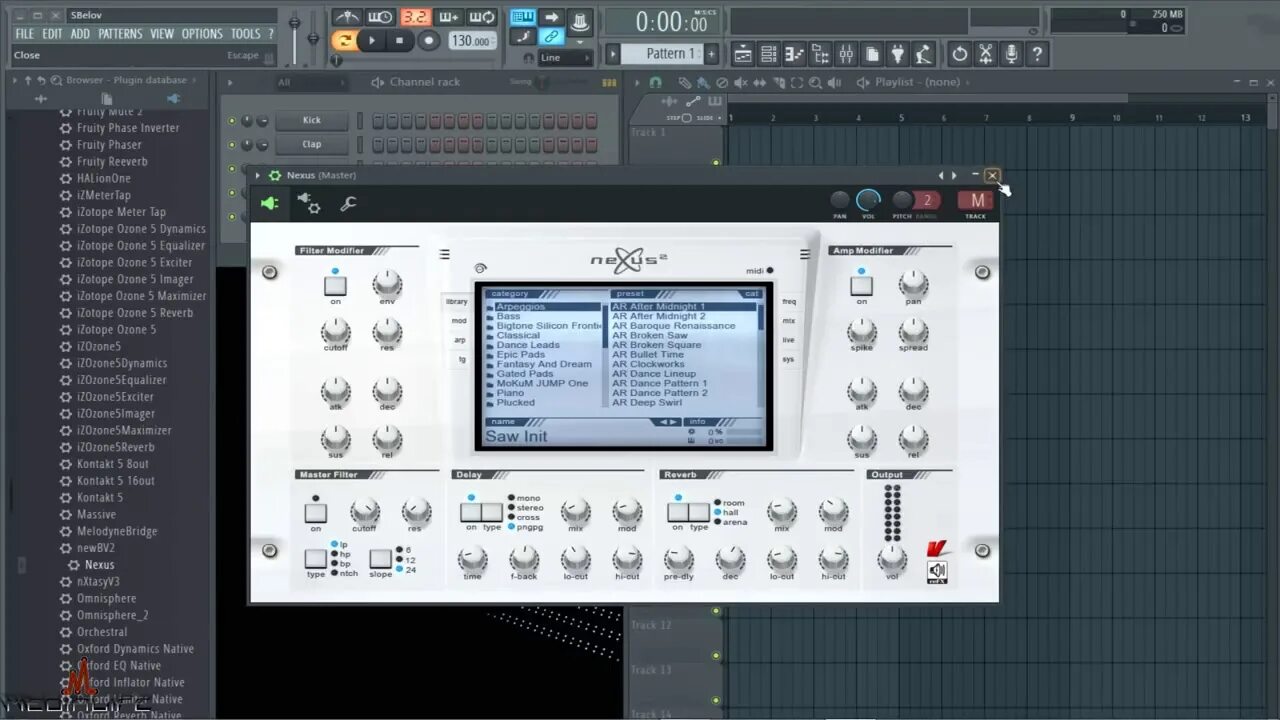Image resolution: width=1280 pixels, height=720 pixels.
Task: Select the Nexus arp tab
Action: click(x=459, y=340)
